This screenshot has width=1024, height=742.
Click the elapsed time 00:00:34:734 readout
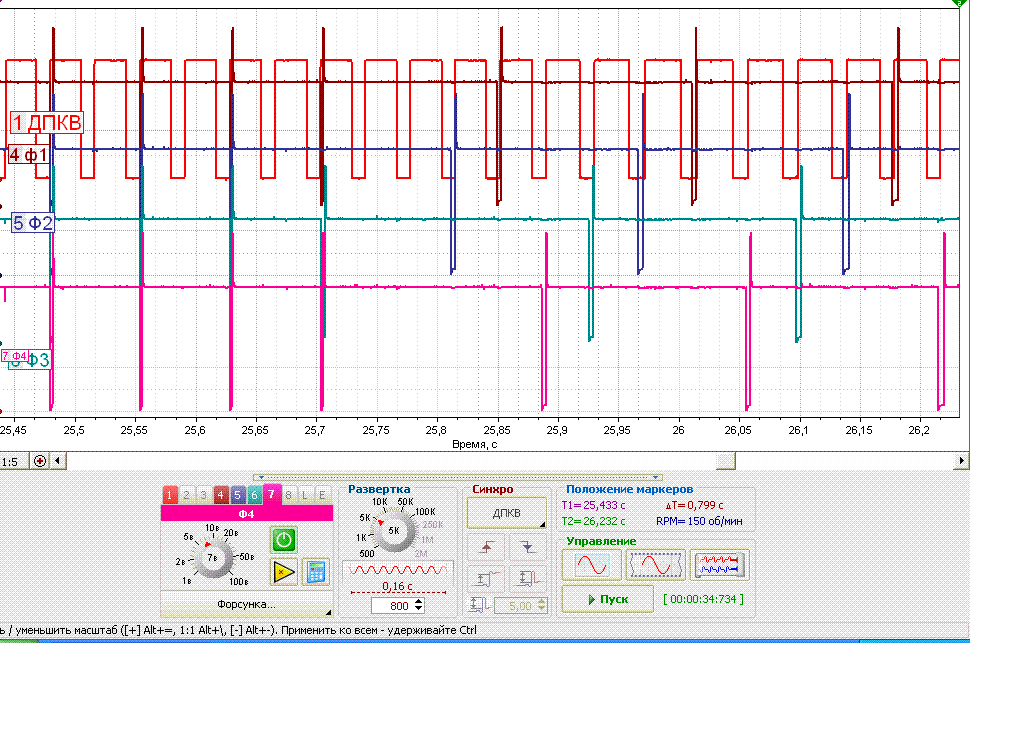(x=703, y=599)
